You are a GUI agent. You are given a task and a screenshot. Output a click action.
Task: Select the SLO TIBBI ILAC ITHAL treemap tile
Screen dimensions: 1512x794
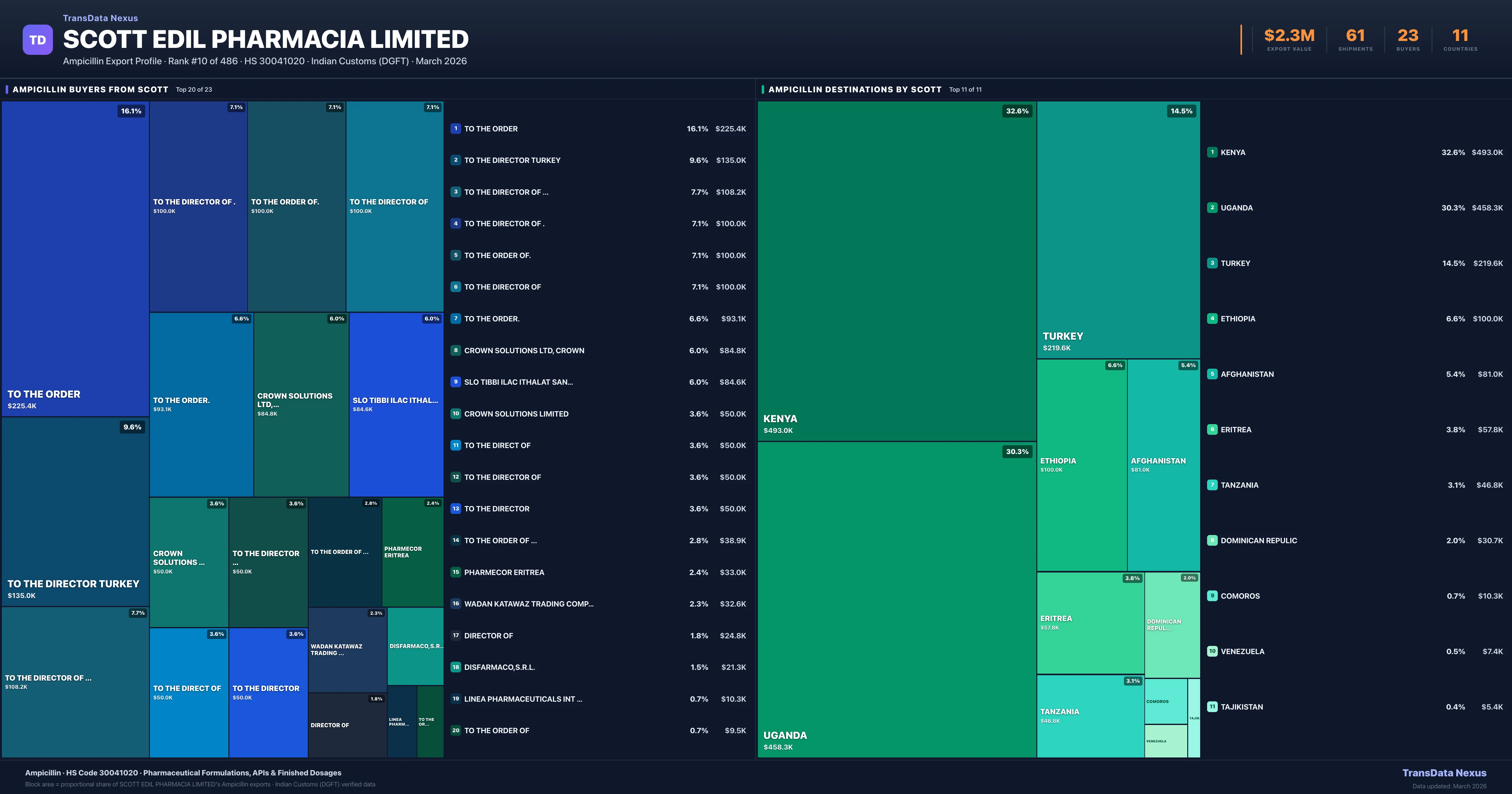[x=396, y=404]
